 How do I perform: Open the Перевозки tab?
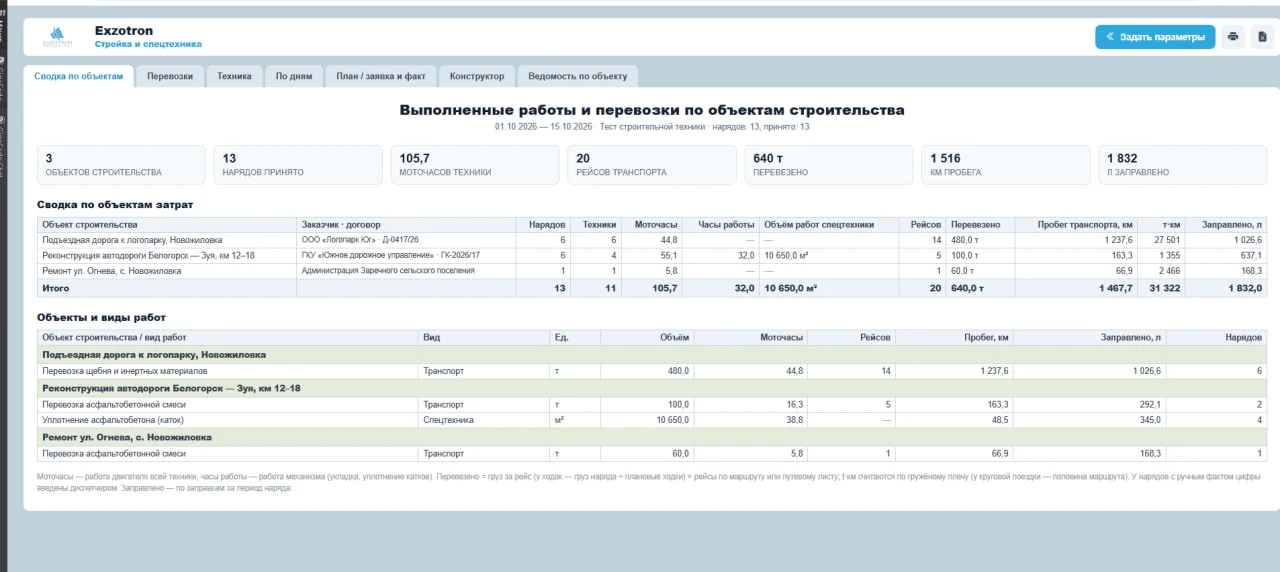pos(170,76)
